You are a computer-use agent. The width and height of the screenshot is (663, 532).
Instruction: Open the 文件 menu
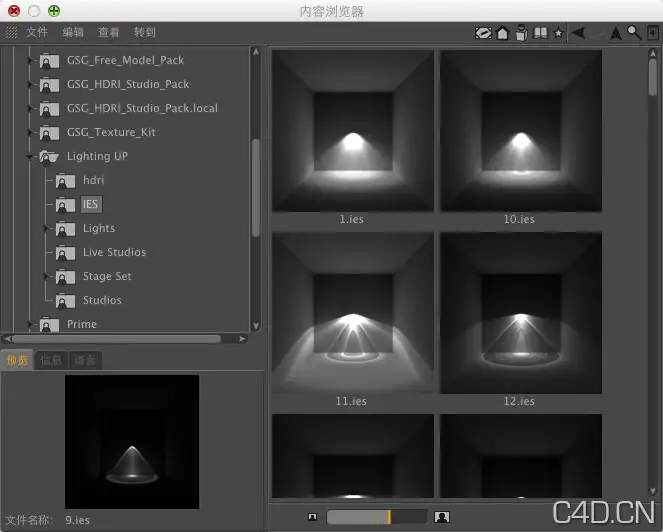tap(37, 32)
